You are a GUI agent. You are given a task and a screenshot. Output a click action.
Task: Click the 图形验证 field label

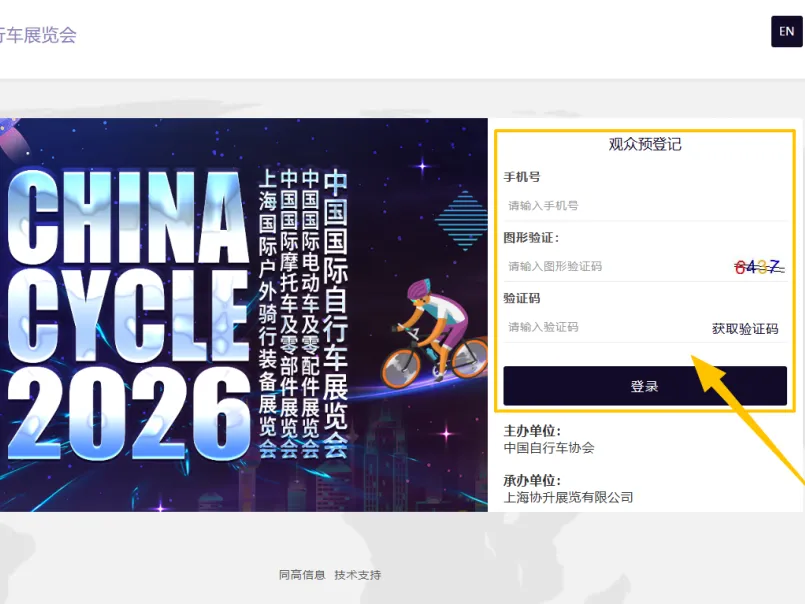click(531, 238)
